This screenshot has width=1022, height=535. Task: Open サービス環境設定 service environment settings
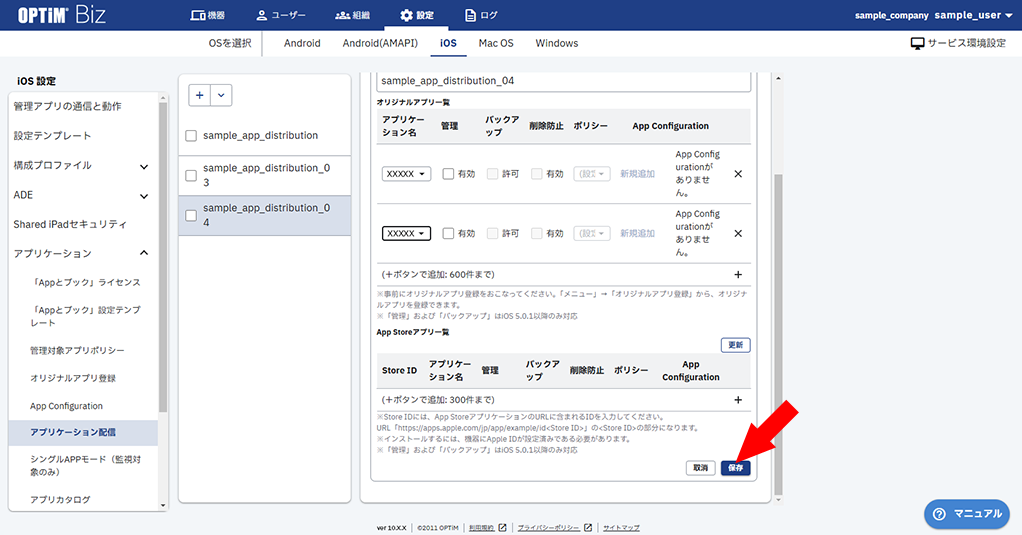point(958,43)
